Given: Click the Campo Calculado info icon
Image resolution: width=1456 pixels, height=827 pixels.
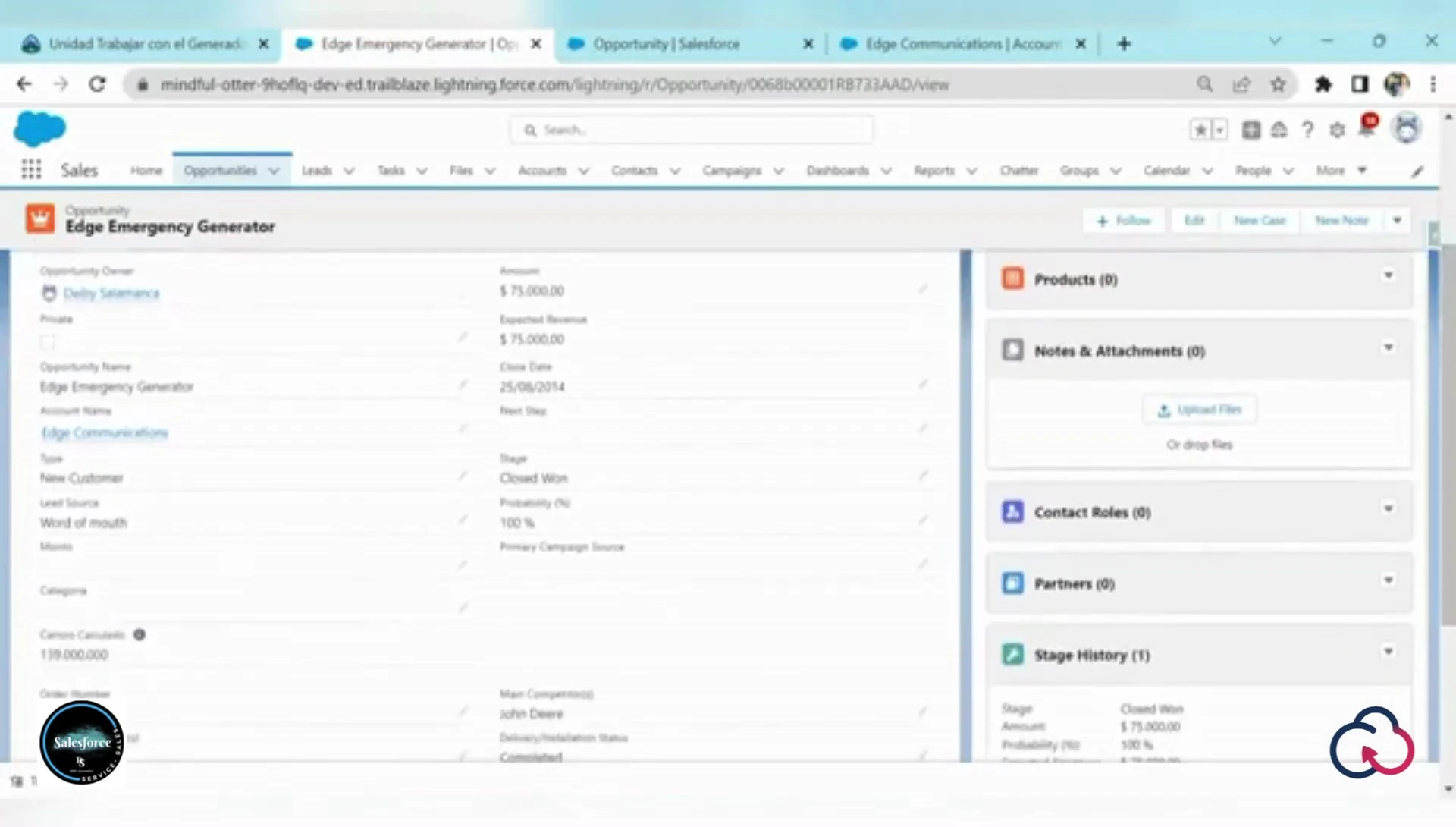Looking at the screenshot, I should 140,634.
